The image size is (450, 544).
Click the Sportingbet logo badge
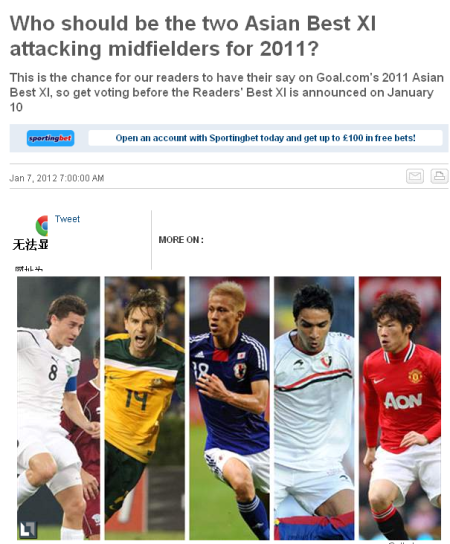pyautogui.click(x=50, y=138)
